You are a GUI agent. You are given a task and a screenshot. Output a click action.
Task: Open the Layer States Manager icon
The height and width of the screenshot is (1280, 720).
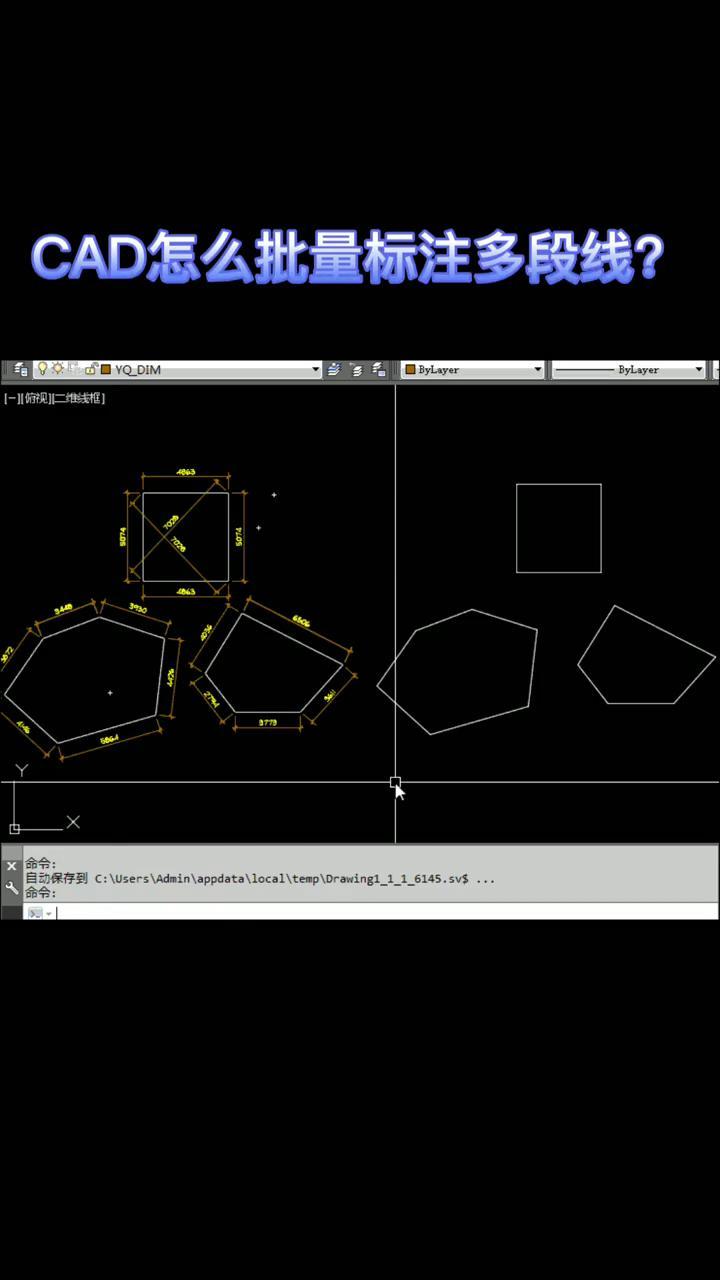tap(378, 370)
